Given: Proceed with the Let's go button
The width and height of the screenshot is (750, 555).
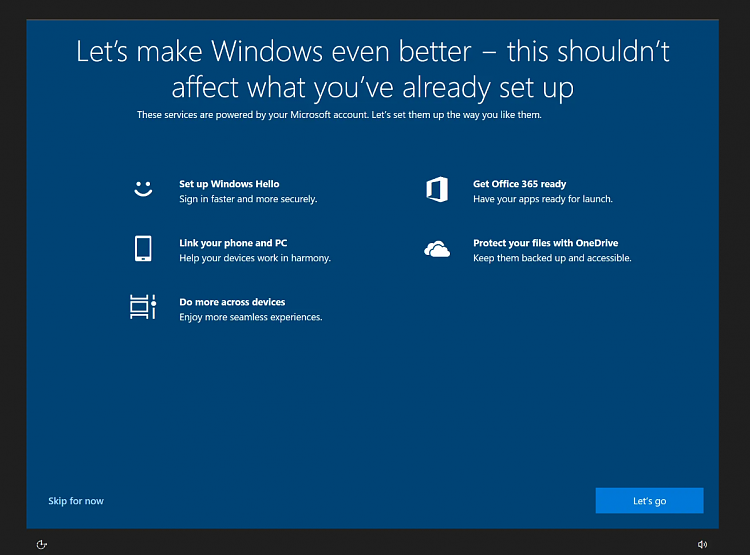Looking at the screenshot, I should pyautogui.click(x=650, y=500).
